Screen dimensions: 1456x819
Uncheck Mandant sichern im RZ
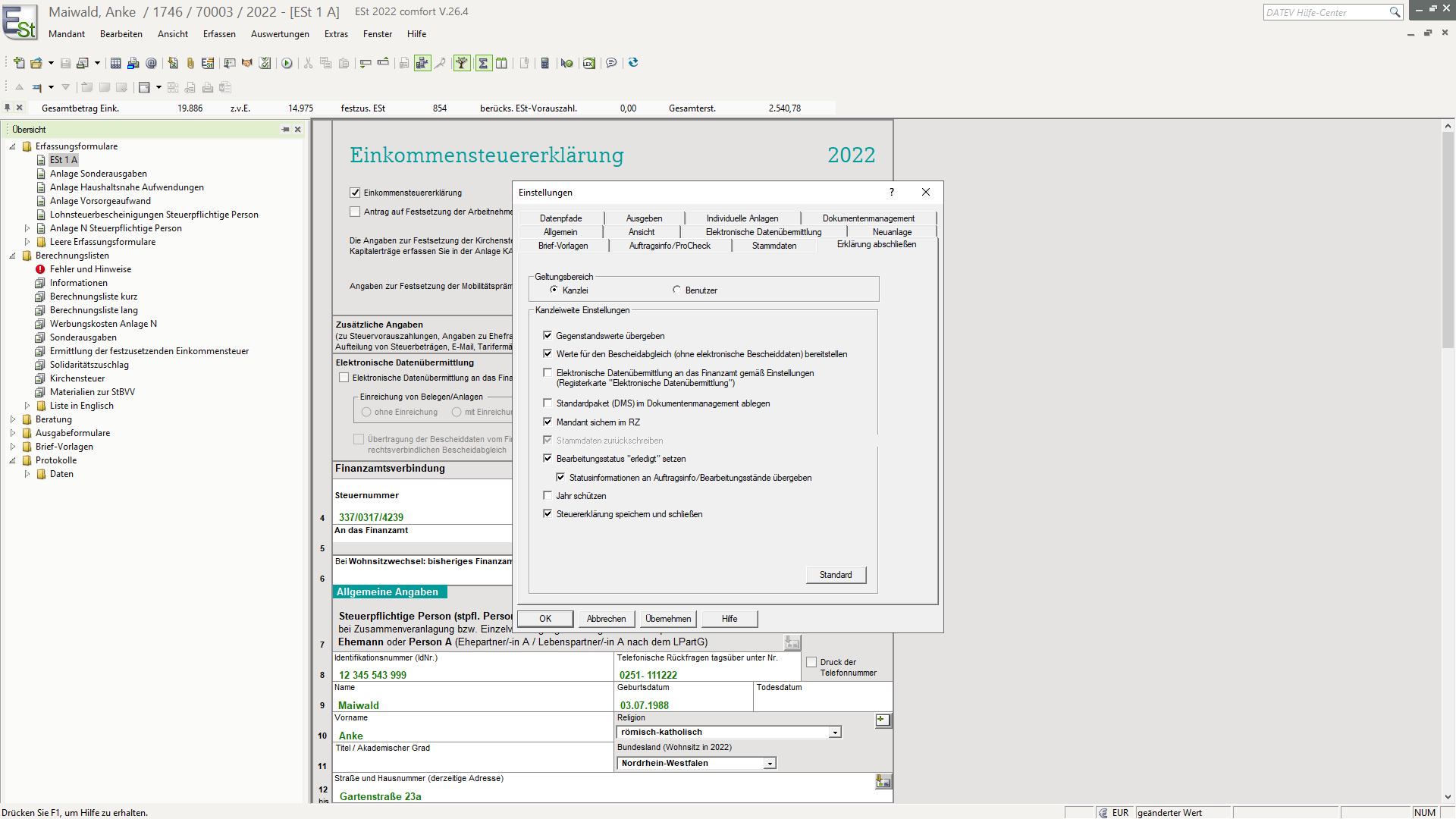pyautogui.click(x=548, y=422)
